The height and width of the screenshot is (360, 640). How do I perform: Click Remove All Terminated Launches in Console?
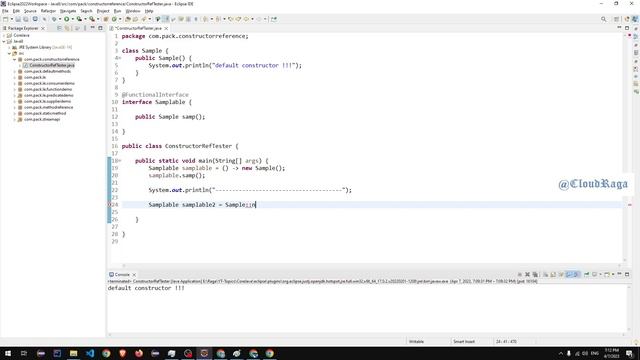coord(535,275)
